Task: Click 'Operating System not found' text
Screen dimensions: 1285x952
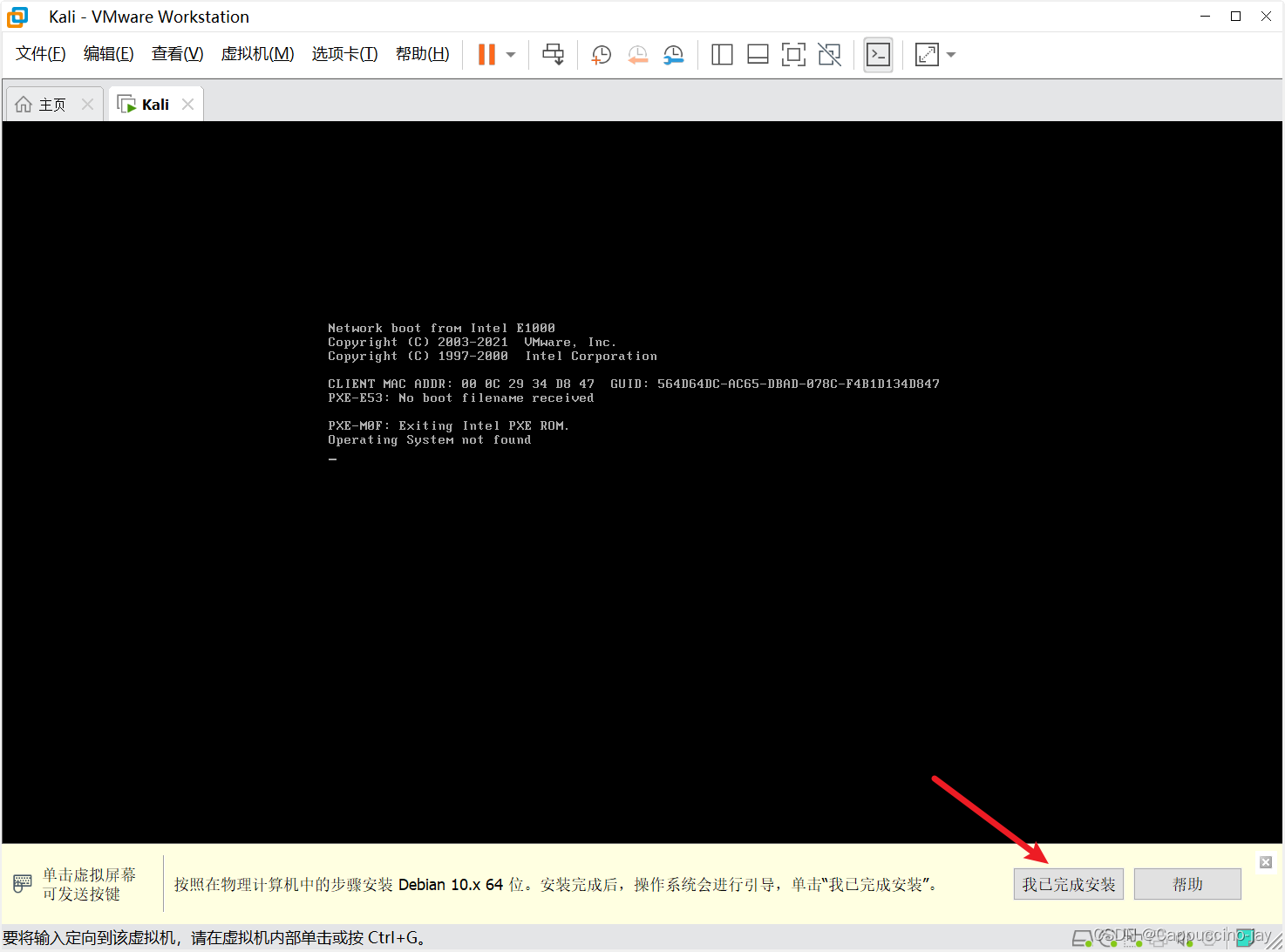Action: click(429, 440)
